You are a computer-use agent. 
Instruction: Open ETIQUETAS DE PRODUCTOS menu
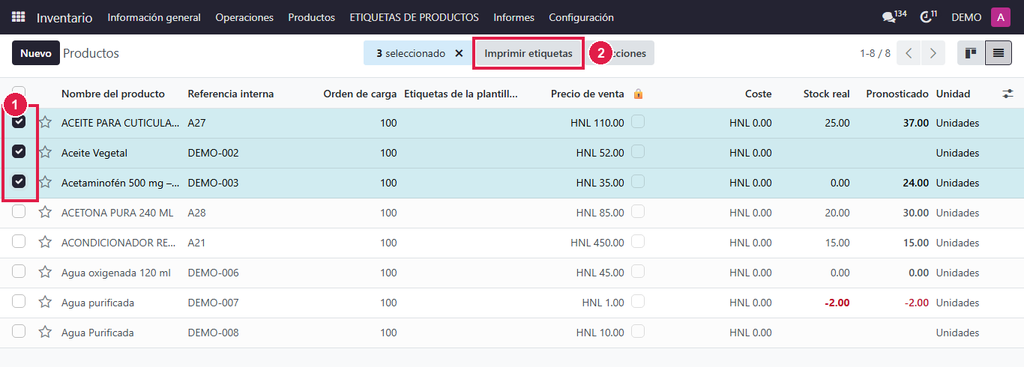click(414, 18)
